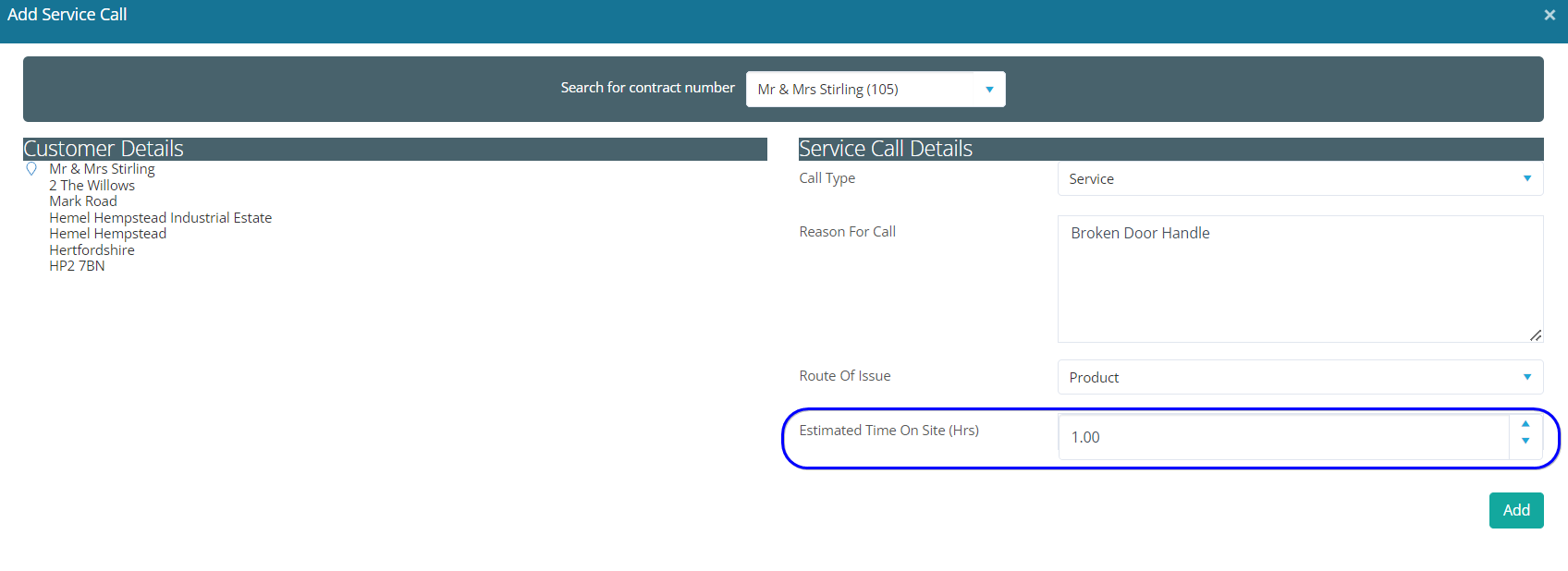Expand the Call Type dropdown arrow
Image resolution: width=1568 pixels, height=571 pixels.
point(1526,178)
